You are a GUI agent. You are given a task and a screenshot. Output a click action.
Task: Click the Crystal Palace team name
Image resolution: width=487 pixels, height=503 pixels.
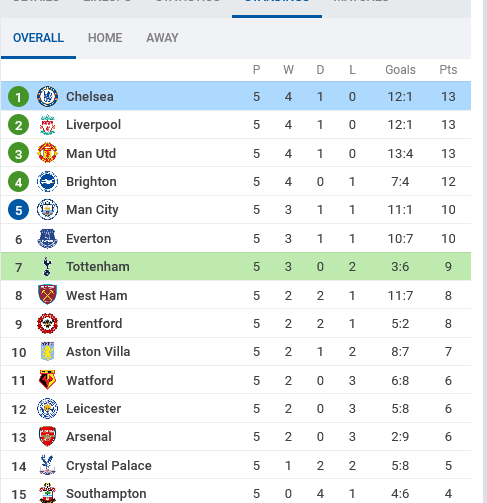point(109,466)
